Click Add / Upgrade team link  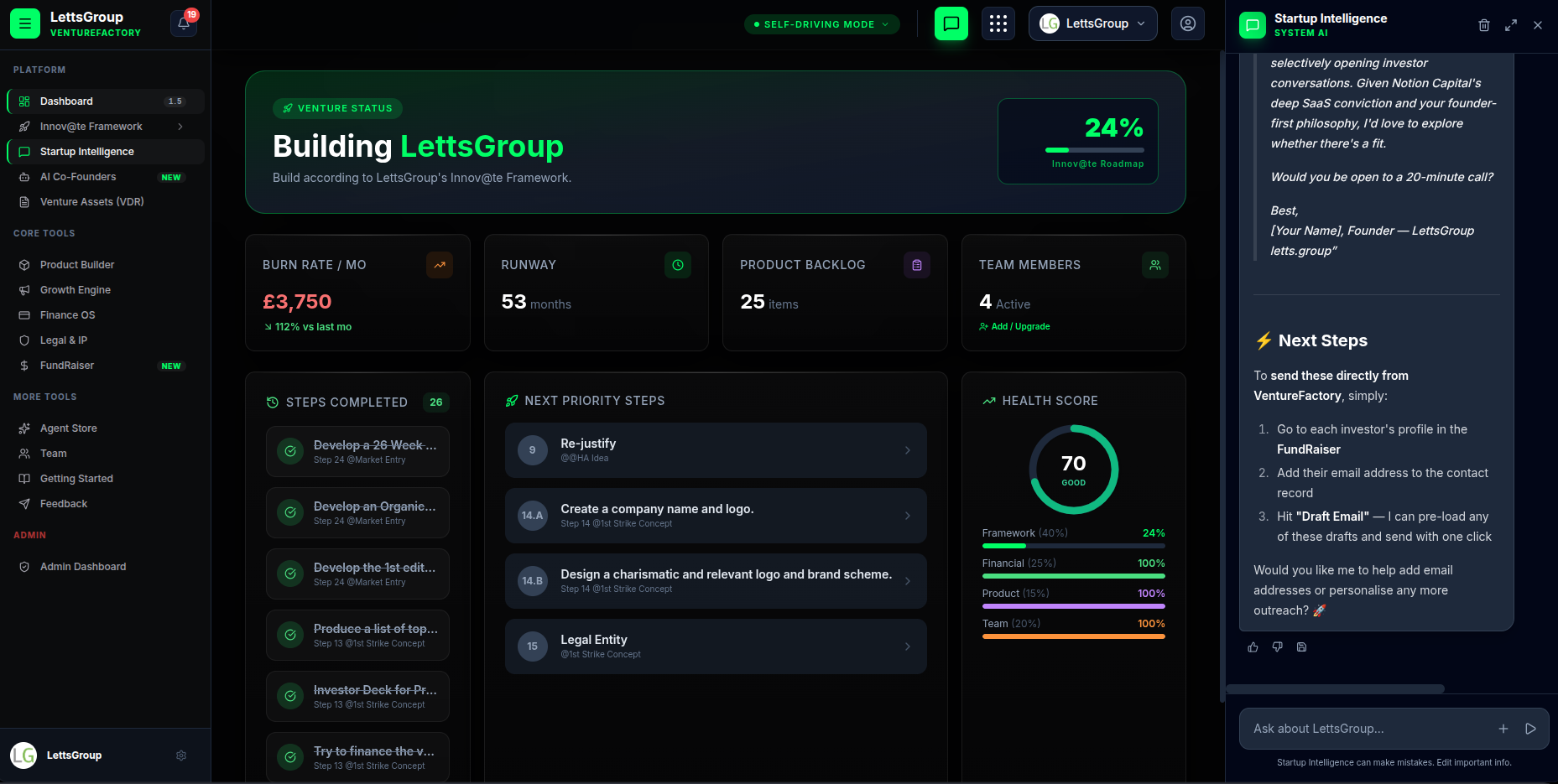[1014, 327]
